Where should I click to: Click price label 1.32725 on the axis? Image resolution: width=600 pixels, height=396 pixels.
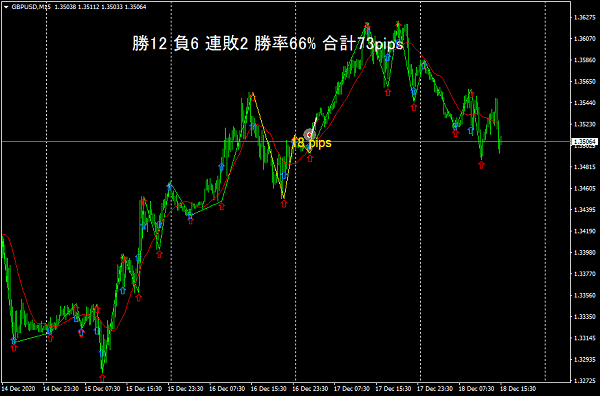pyautogui.click(x=585, y=381)
